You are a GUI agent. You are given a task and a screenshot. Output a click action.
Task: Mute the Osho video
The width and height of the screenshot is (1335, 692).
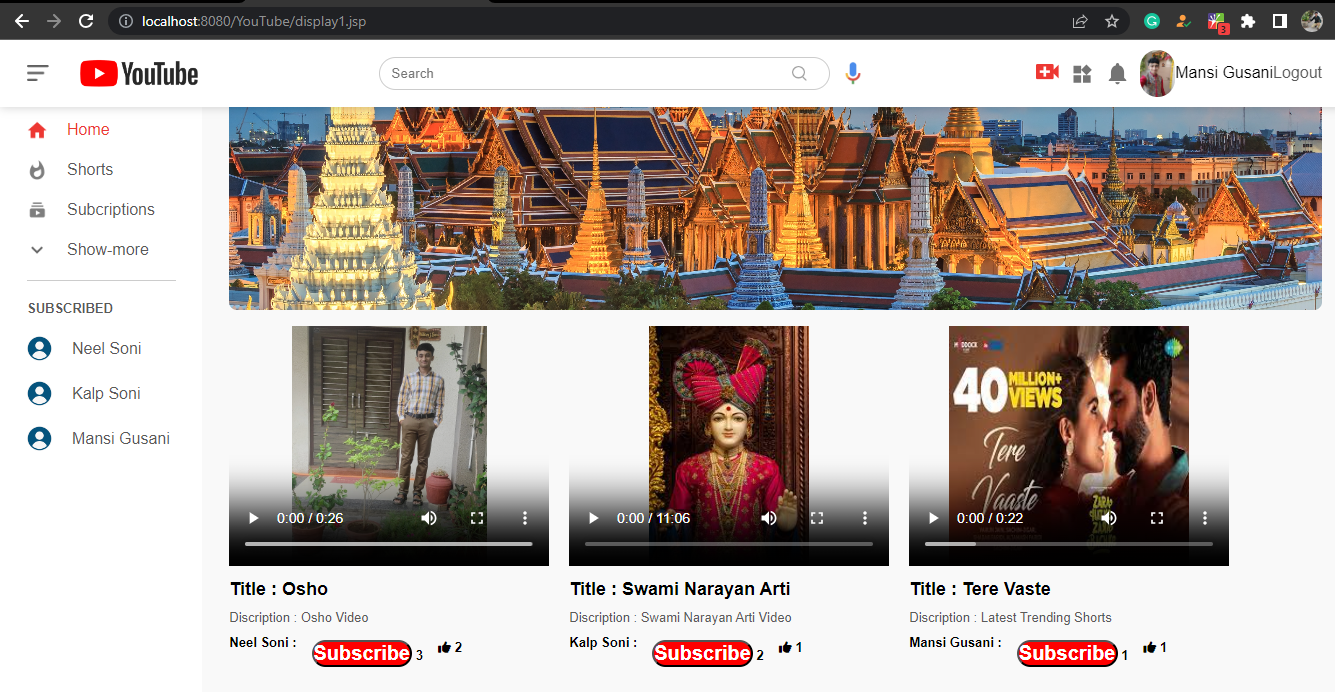429,518
